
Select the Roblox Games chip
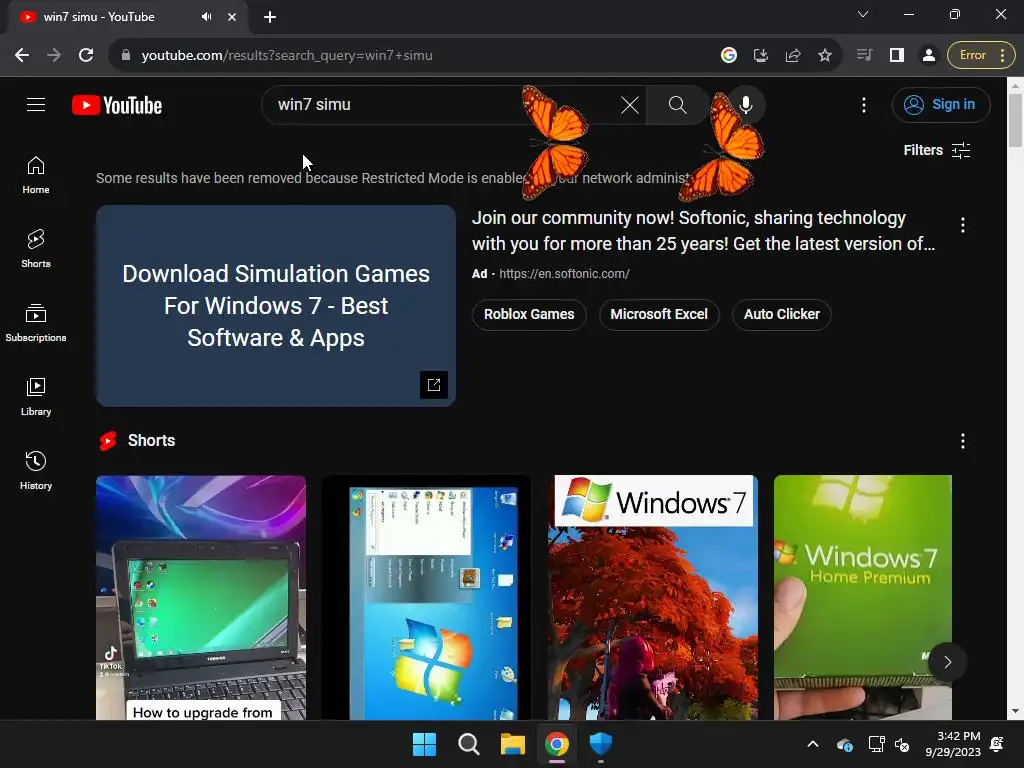pos(529,314)
